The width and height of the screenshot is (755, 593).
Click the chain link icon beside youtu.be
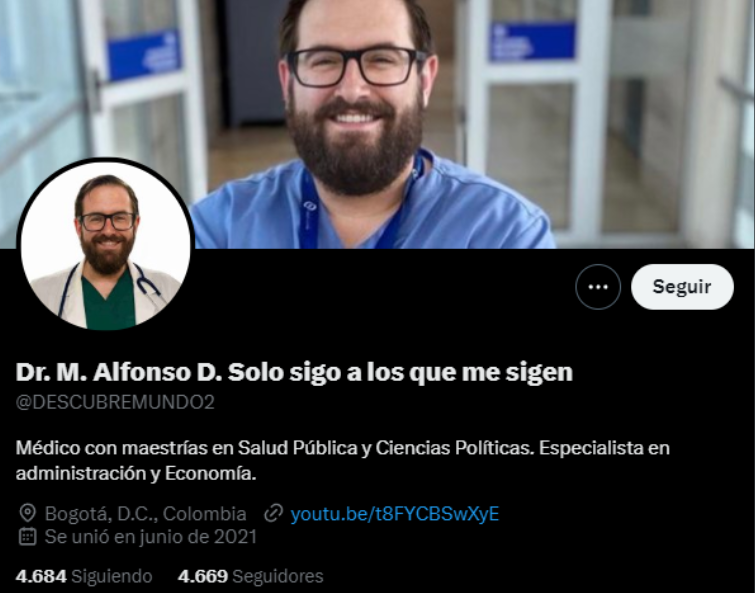(273, 513)
